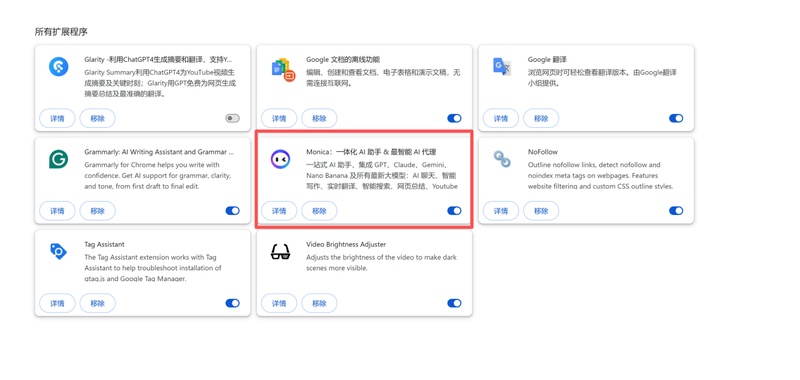
Task: Click the Monica: 一体化 AI 助手 title
Action: click(x=371, y=151)
